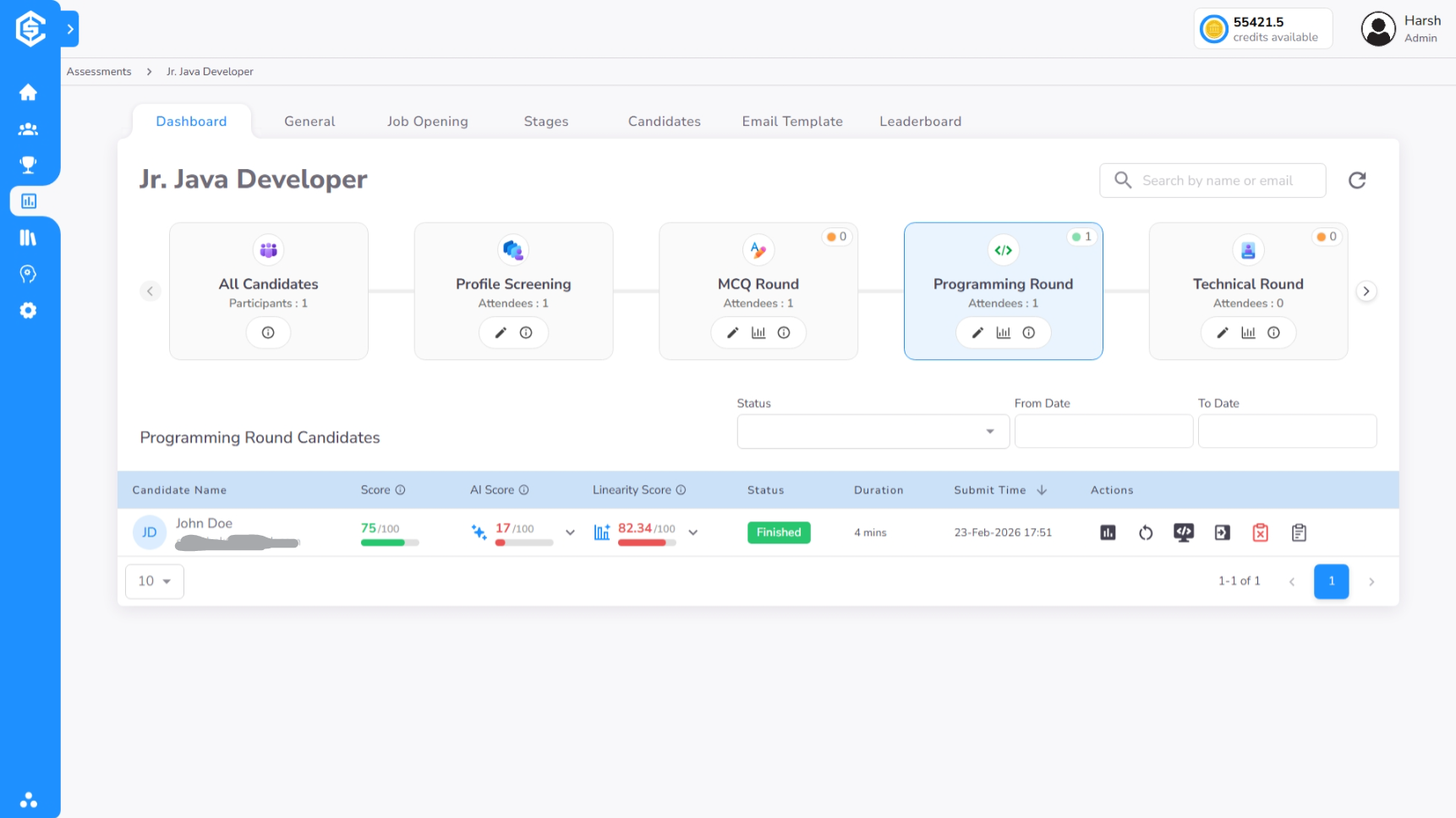The image size is (1456, 818).
Task: Open the Email Template tab
Action: coord(792,121)
